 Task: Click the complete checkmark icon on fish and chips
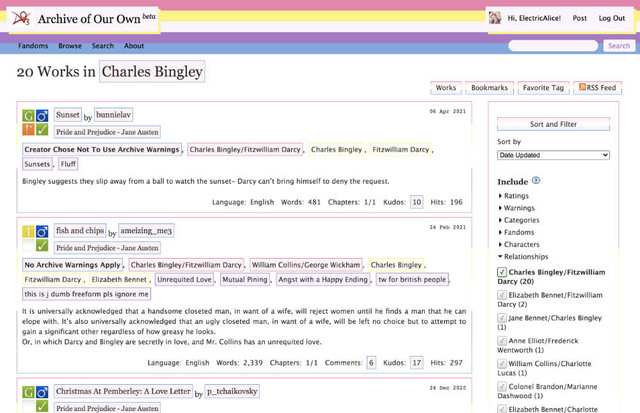point(42,245)
